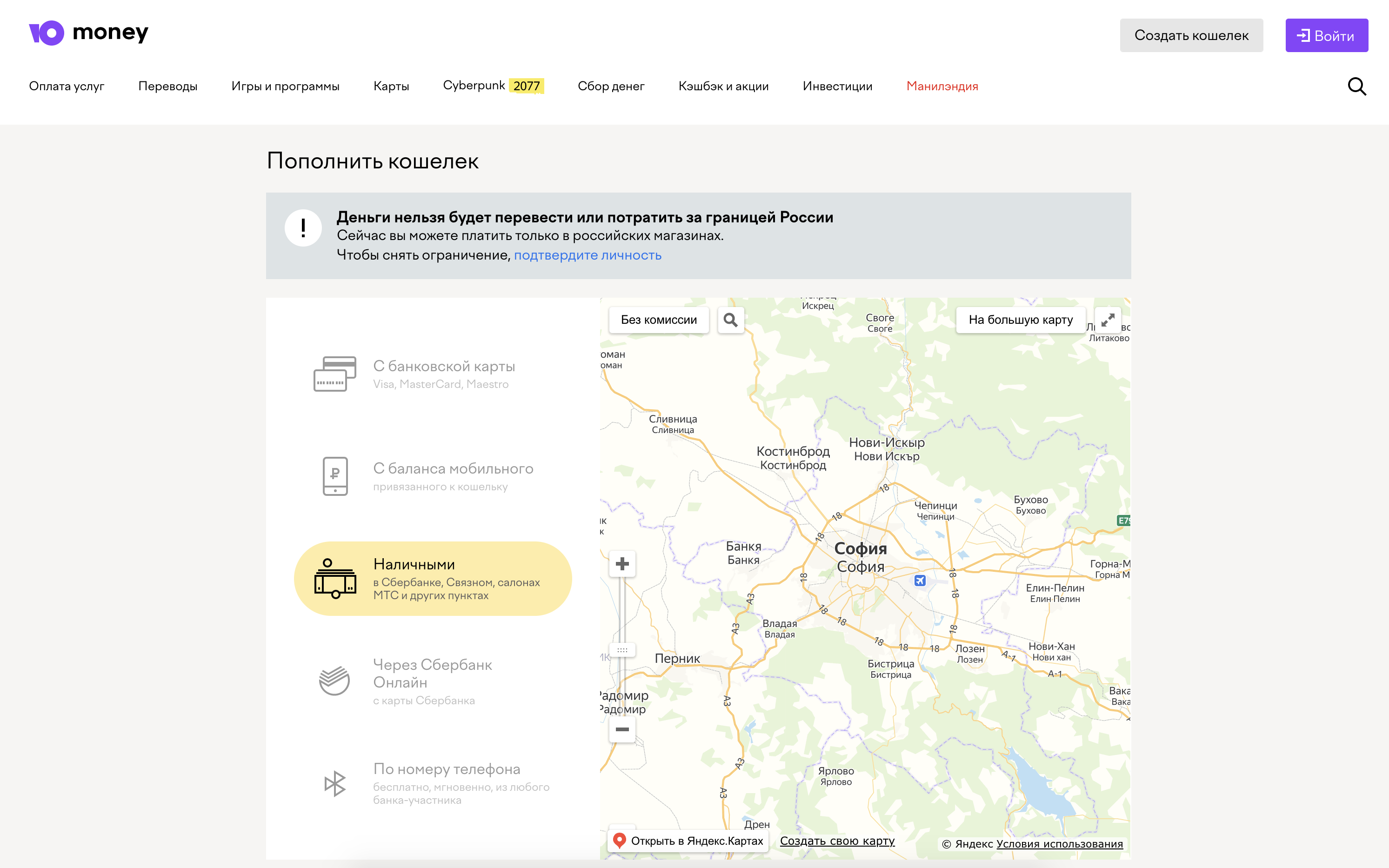Select С банковской карты option
The image size is (1389, 868).
(434, 374)
